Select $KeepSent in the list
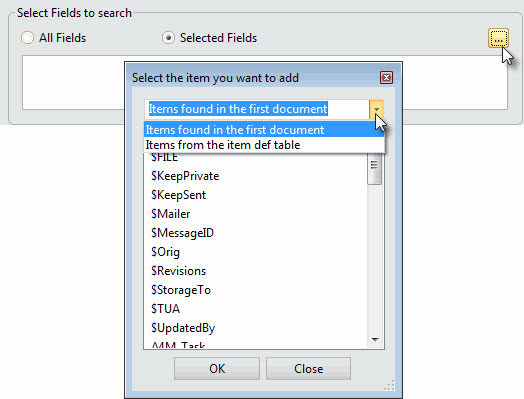524x399 pixels. [178, 195]
